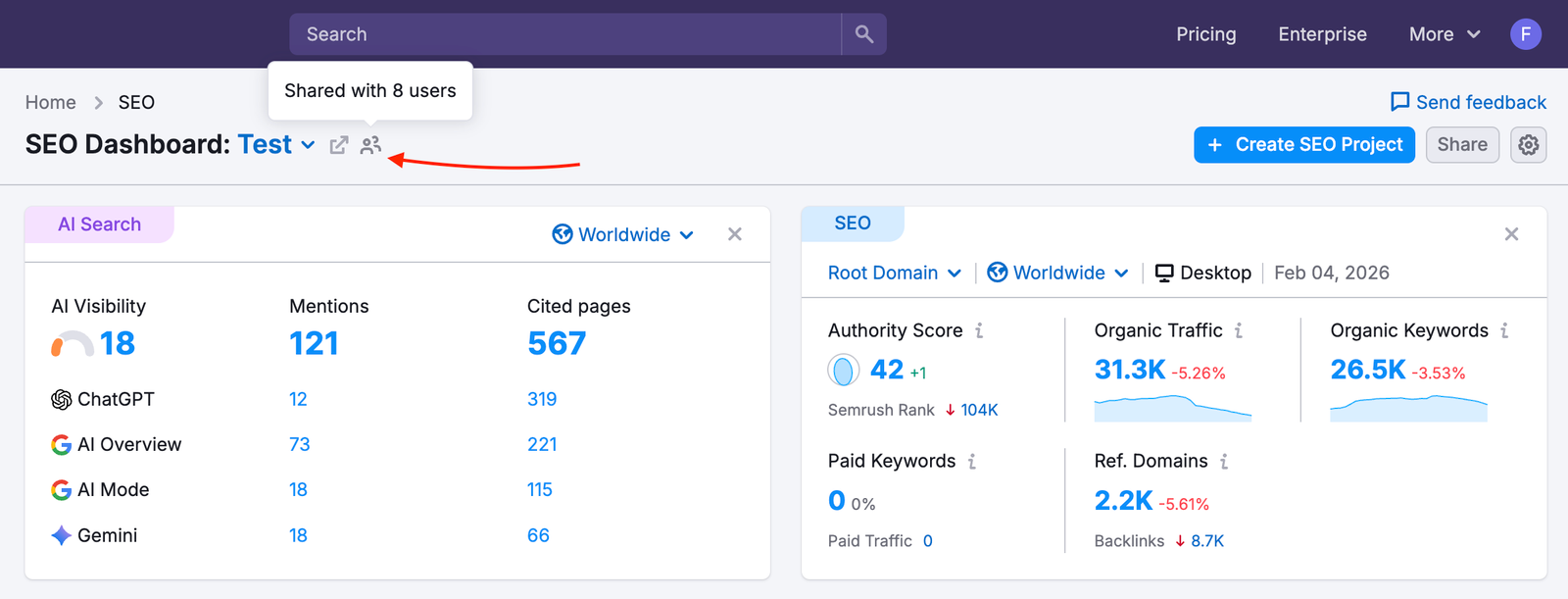Open Worldwide dropdown in AI Search
1568x599 pixels.
click(x=623, y=234)
